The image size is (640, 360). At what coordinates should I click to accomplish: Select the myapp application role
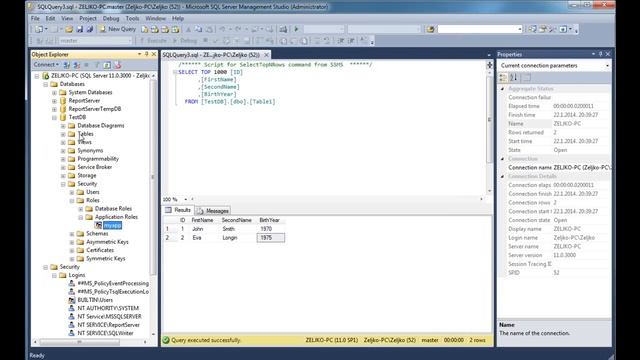[112, 225]
